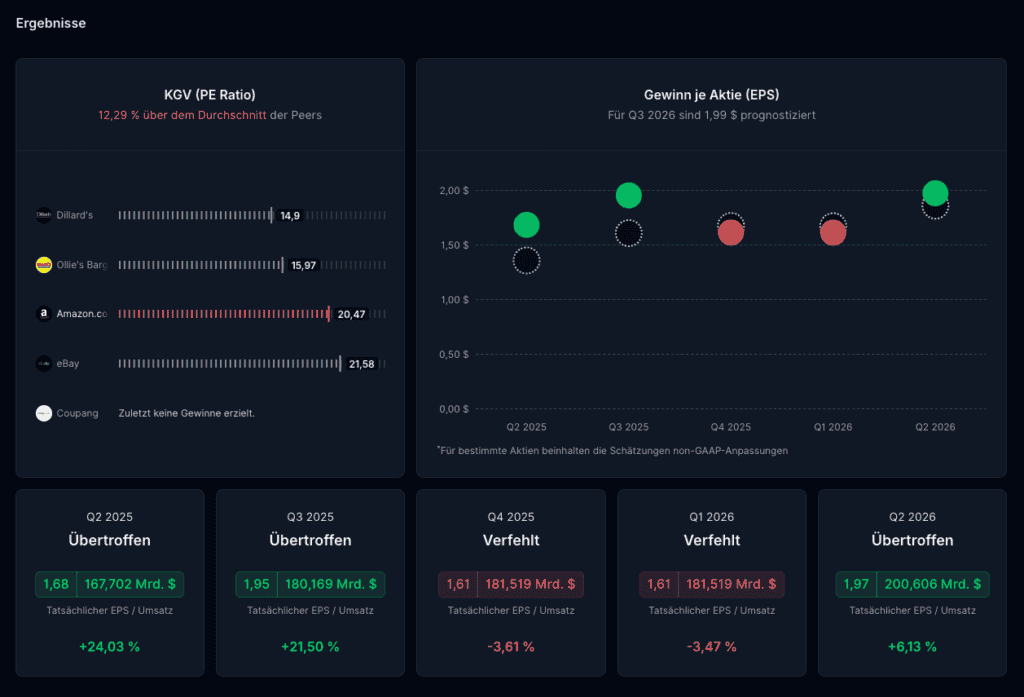Click Amazon's red PE ratio bar

tap(223, 314)
